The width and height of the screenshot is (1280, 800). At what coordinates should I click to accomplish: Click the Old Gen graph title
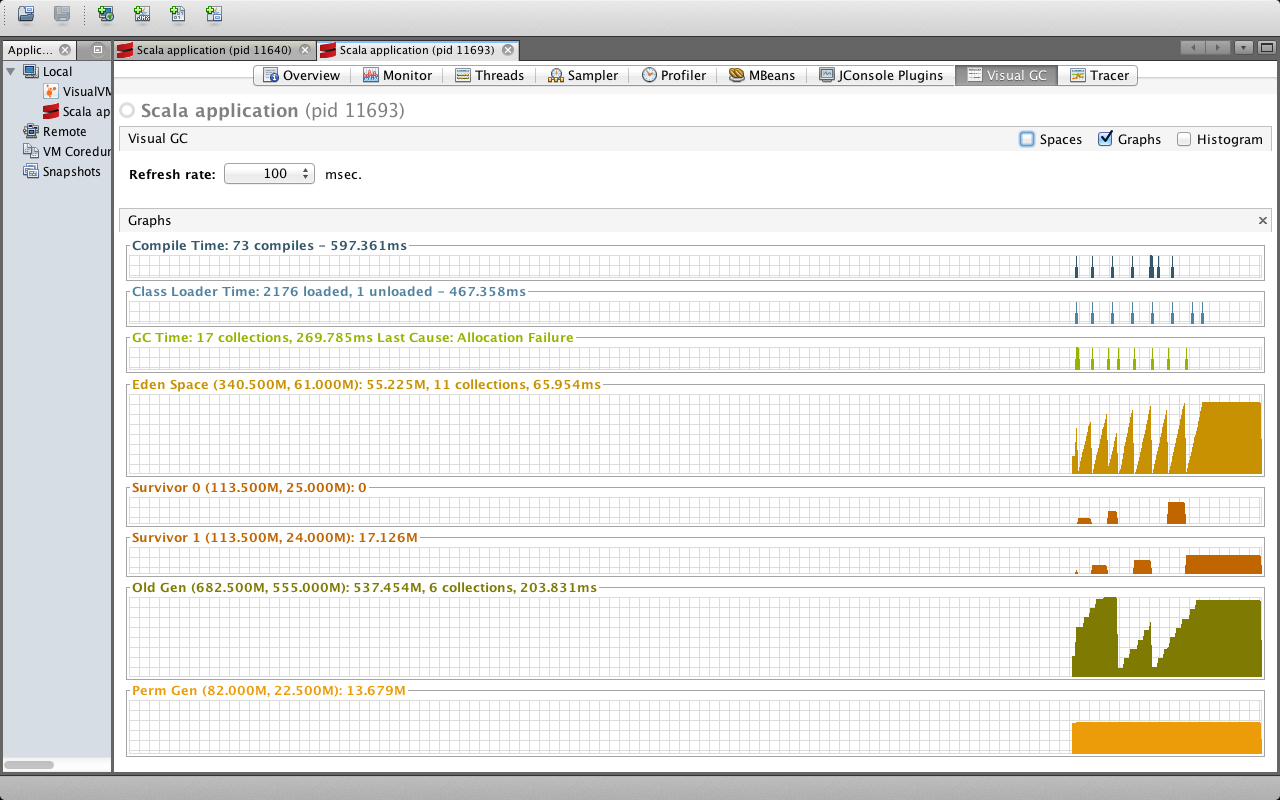(x=364, y=587)
